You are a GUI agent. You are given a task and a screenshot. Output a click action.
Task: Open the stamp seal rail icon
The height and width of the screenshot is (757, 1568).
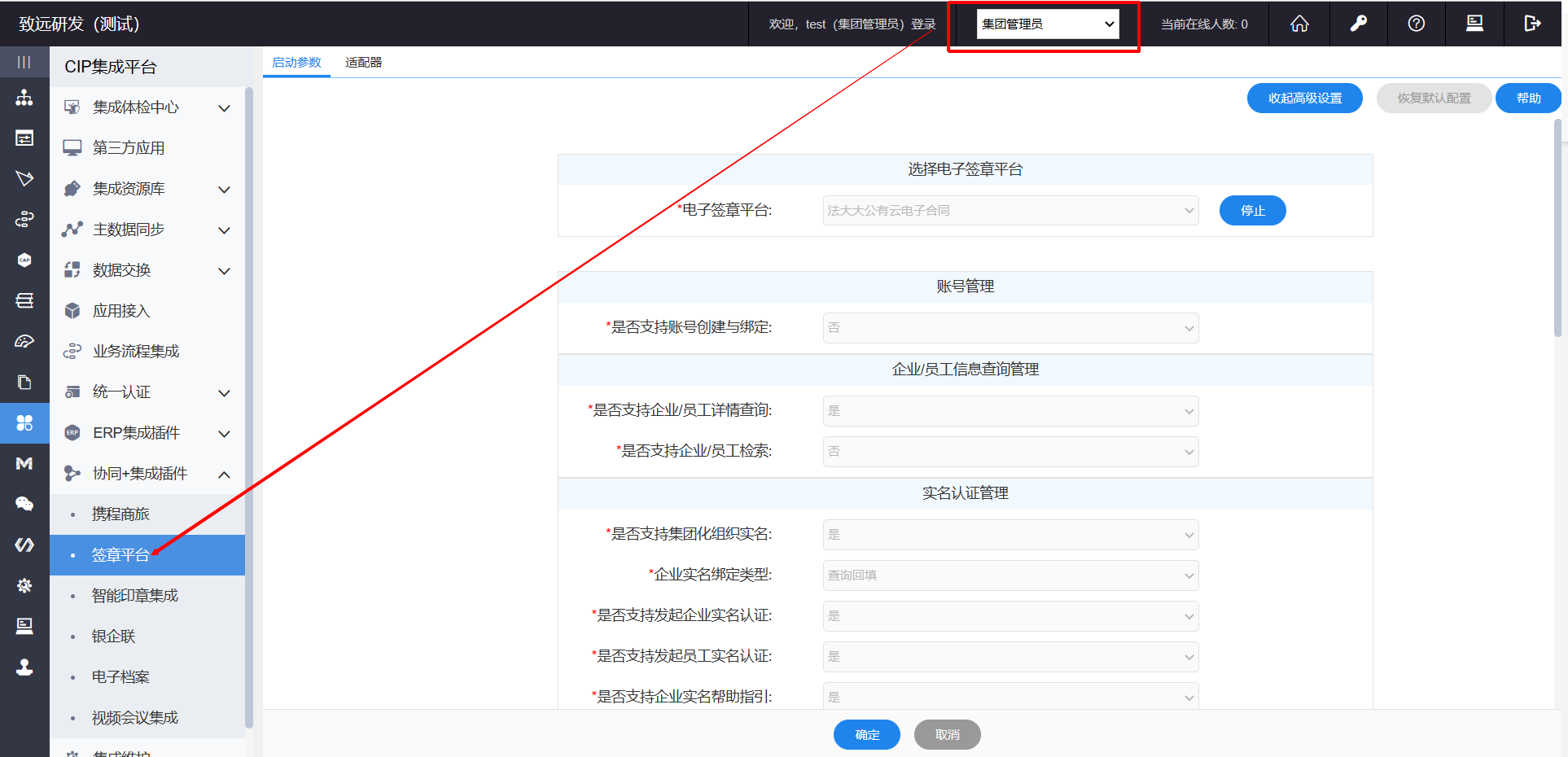(x=24, y=667)
